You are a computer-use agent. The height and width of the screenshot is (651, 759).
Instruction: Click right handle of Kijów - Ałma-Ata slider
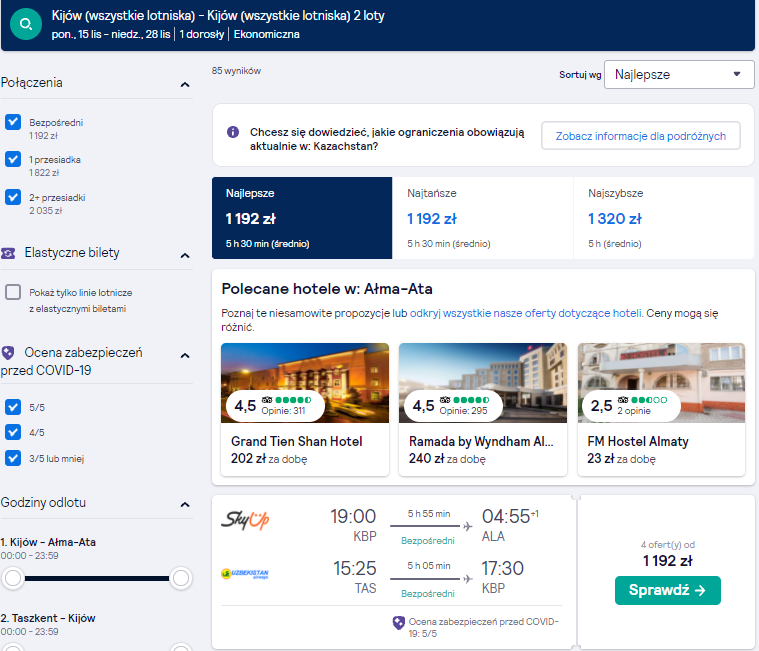click(181, 578)
